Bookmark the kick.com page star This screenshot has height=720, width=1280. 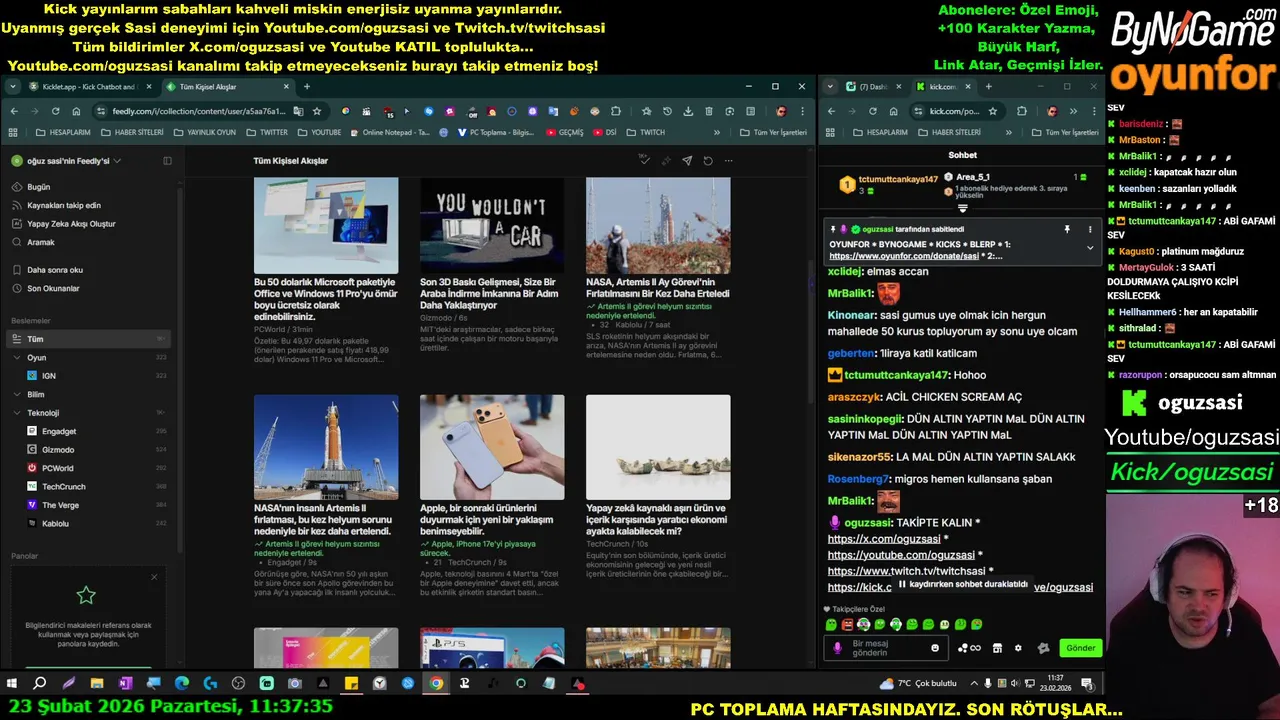click(992, 111)
